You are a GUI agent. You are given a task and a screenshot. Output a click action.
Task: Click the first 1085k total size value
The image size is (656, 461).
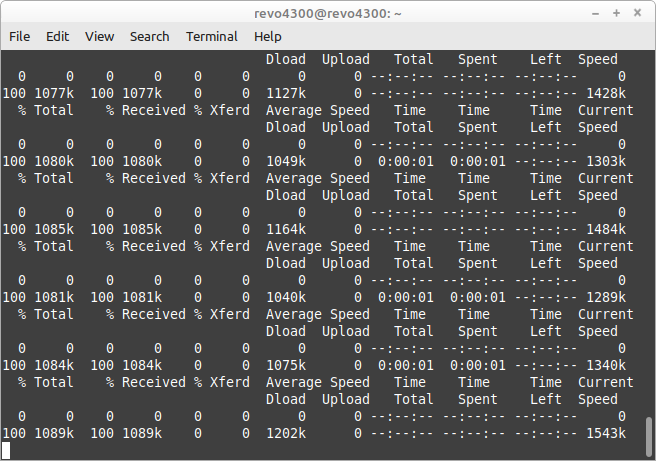point(54,229)
